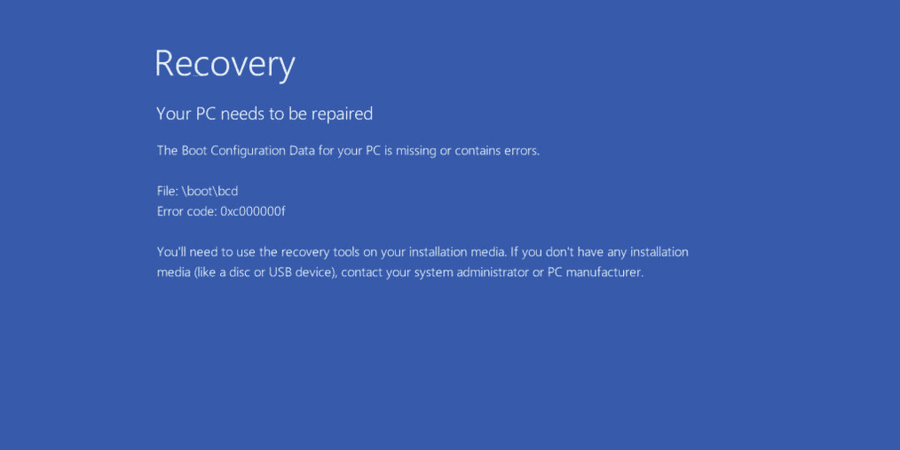
Task: Click the word "contains" in the description
Action: [478, 151]
